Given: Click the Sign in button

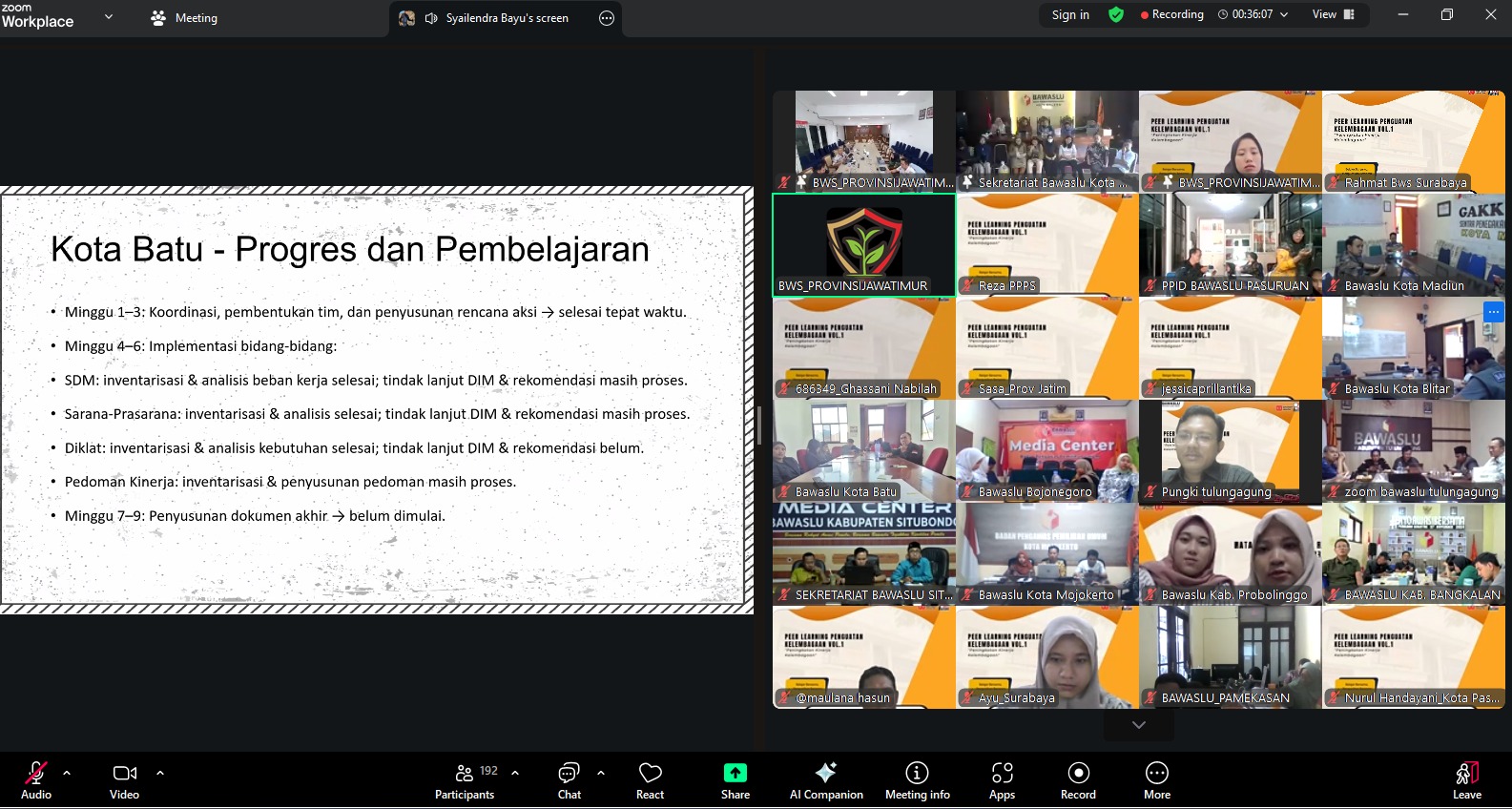Looking at the screenshot, I should [x=1069, y=14].
